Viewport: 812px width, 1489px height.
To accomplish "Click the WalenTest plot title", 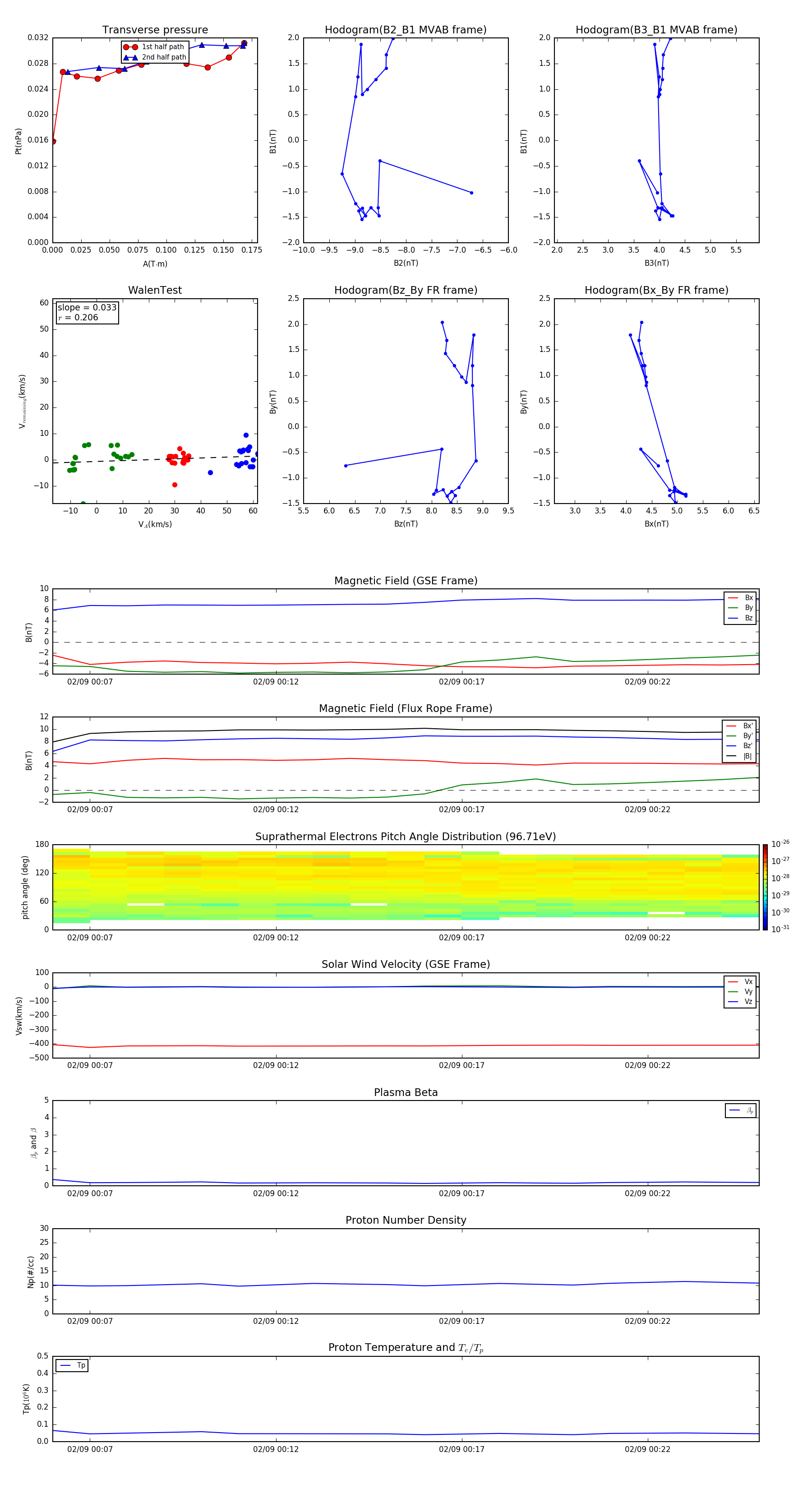I will pos(155,290).
